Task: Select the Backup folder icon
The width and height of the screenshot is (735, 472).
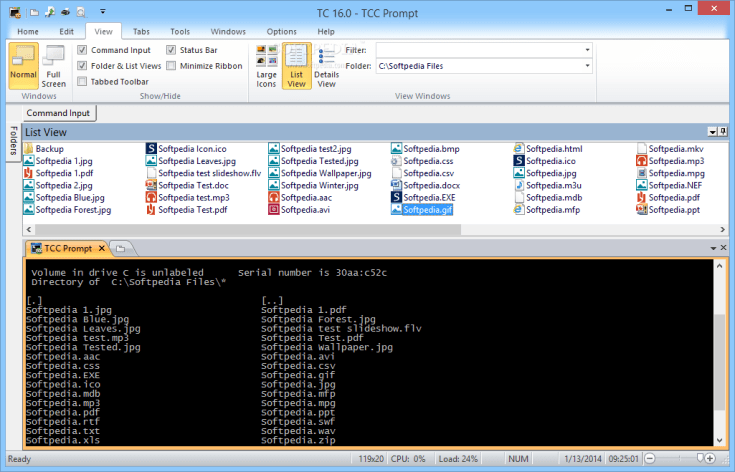Action: (x=29, y=149)
